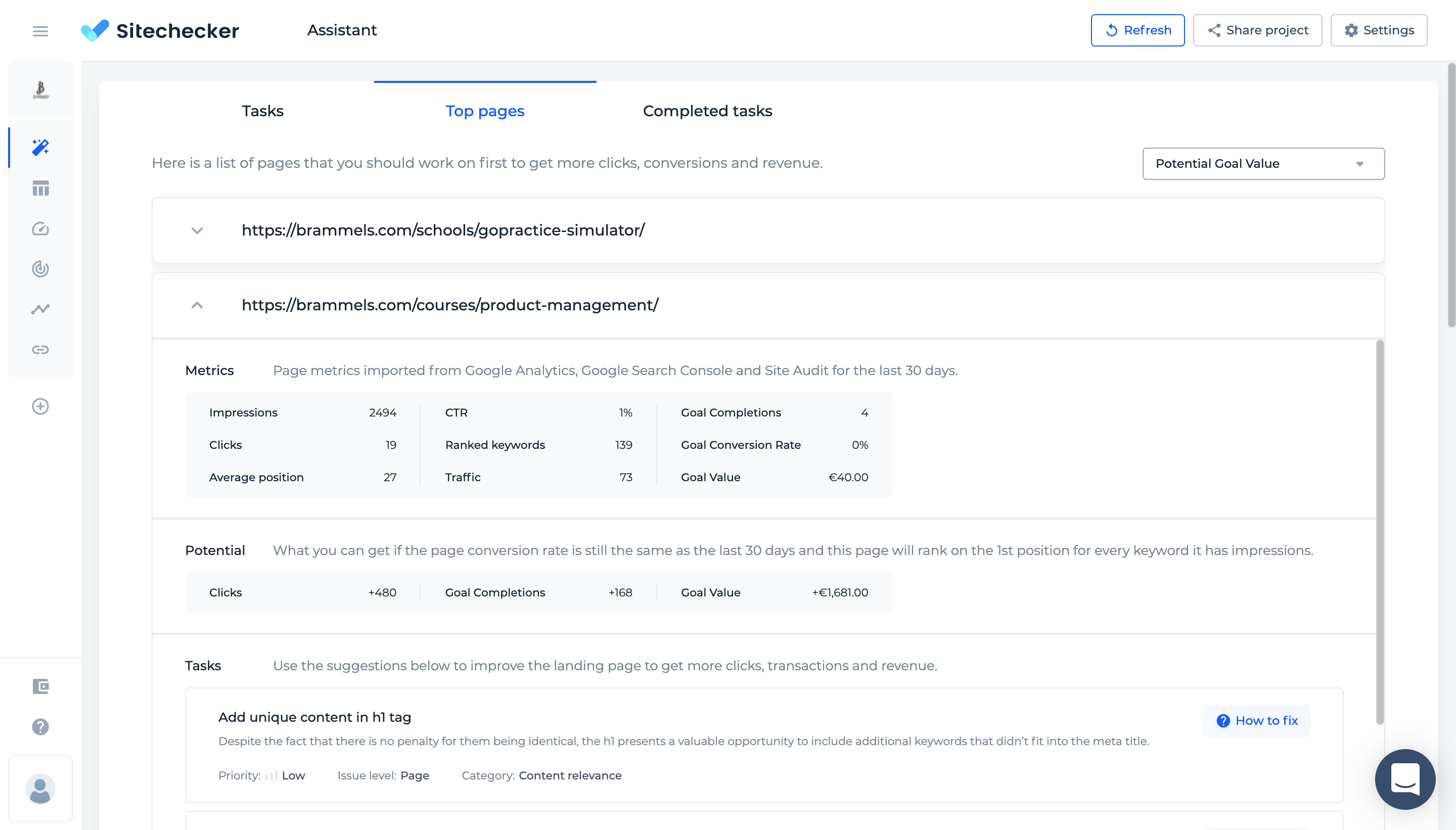Collapse the product-management page row
The image size is (1456, 830).
point(196,304)
